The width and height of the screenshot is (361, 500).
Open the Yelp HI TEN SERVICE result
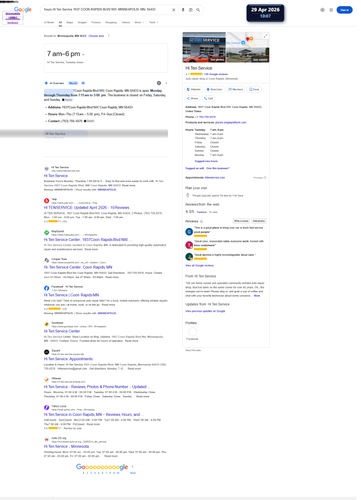pos(87,207)
